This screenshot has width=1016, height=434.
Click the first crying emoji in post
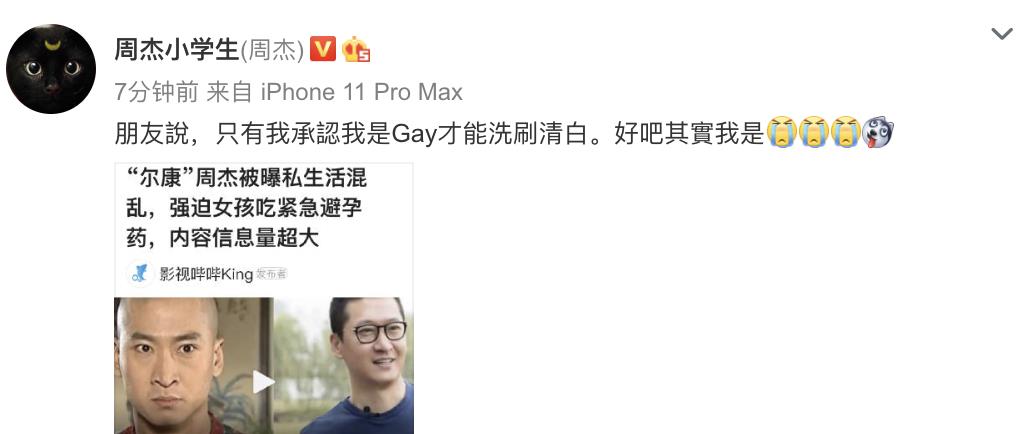pos(781,132)
